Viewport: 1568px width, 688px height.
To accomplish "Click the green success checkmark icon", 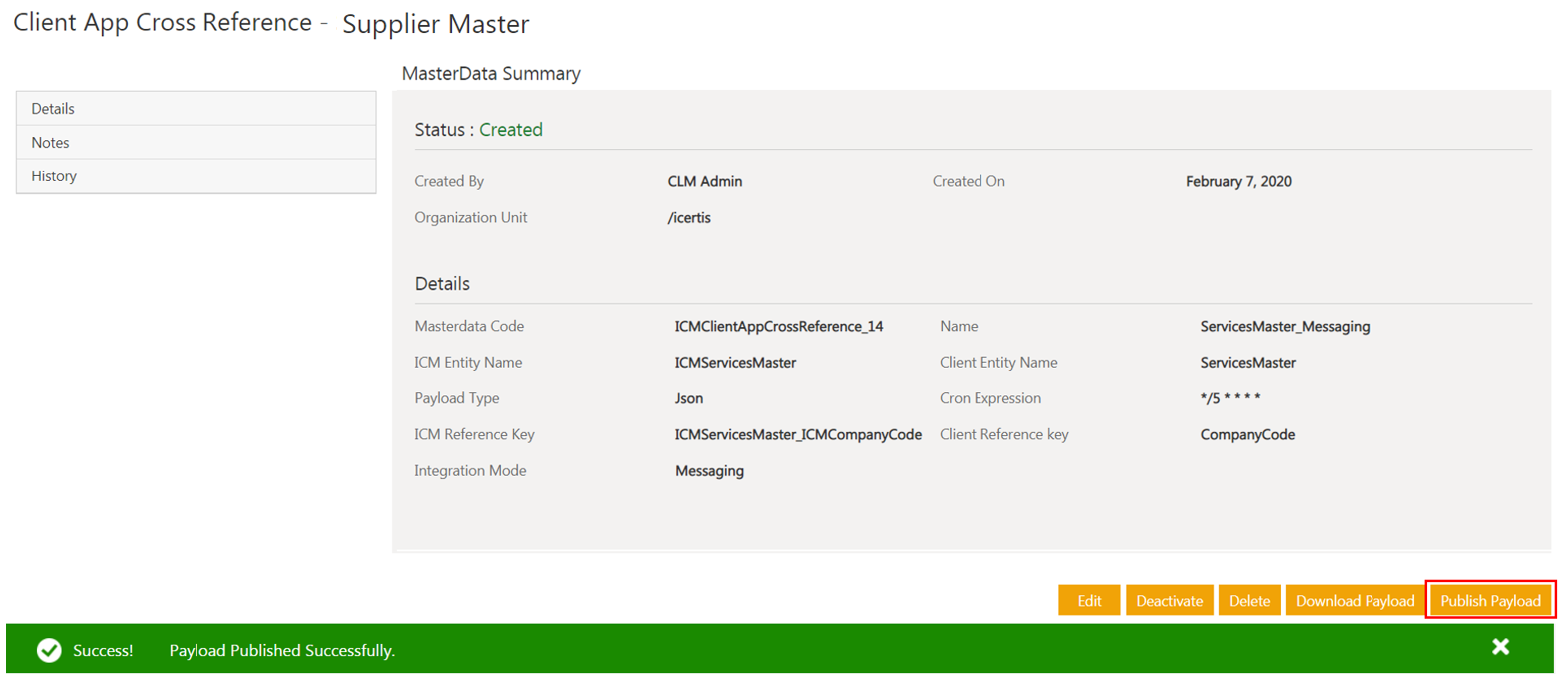I will (x=49, y=651).
